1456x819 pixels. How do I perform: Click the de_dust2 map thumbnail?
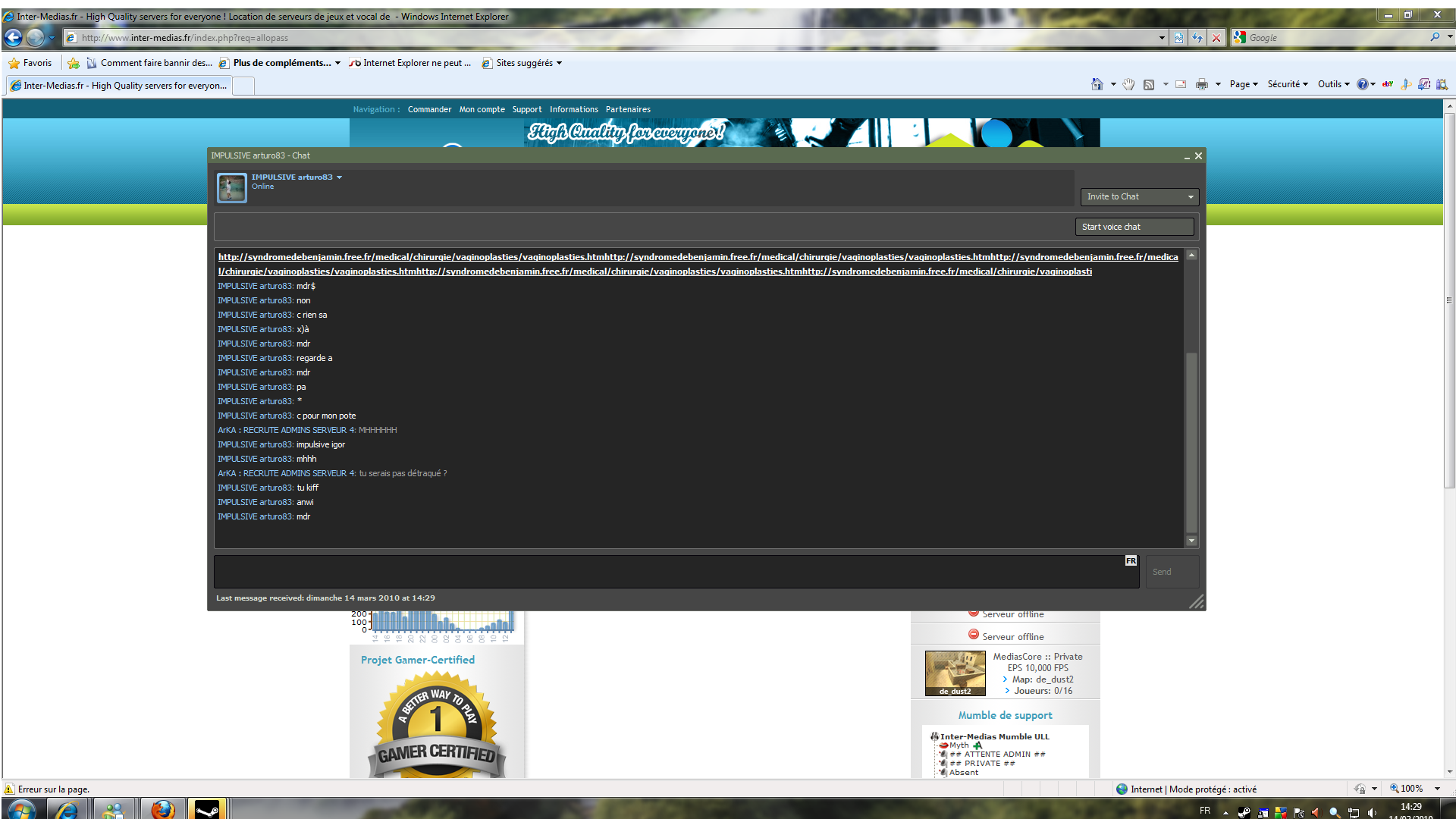pos(955,673)
